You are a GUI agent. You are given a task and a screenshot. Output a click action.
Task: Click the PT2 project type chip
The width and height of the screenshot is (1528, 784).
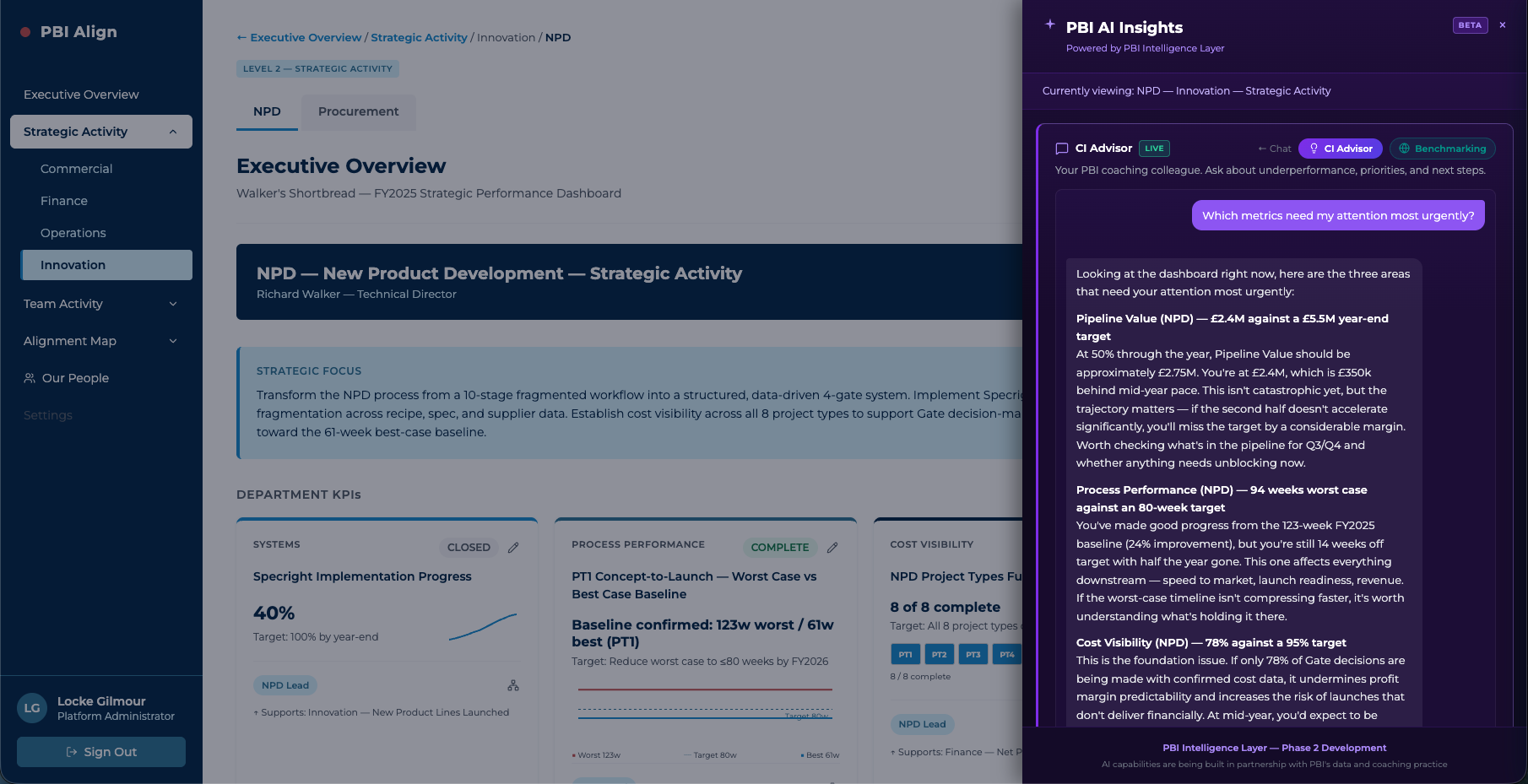coord(939,654)
